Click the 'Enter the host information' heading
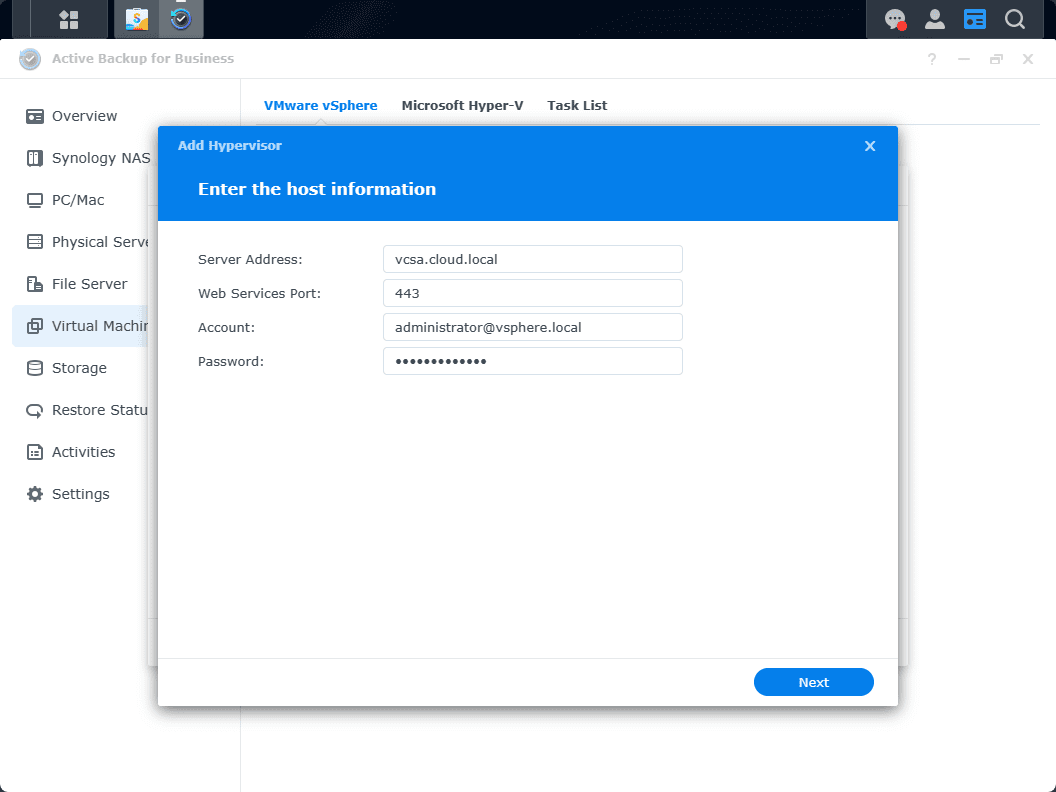 pos(317,189)
